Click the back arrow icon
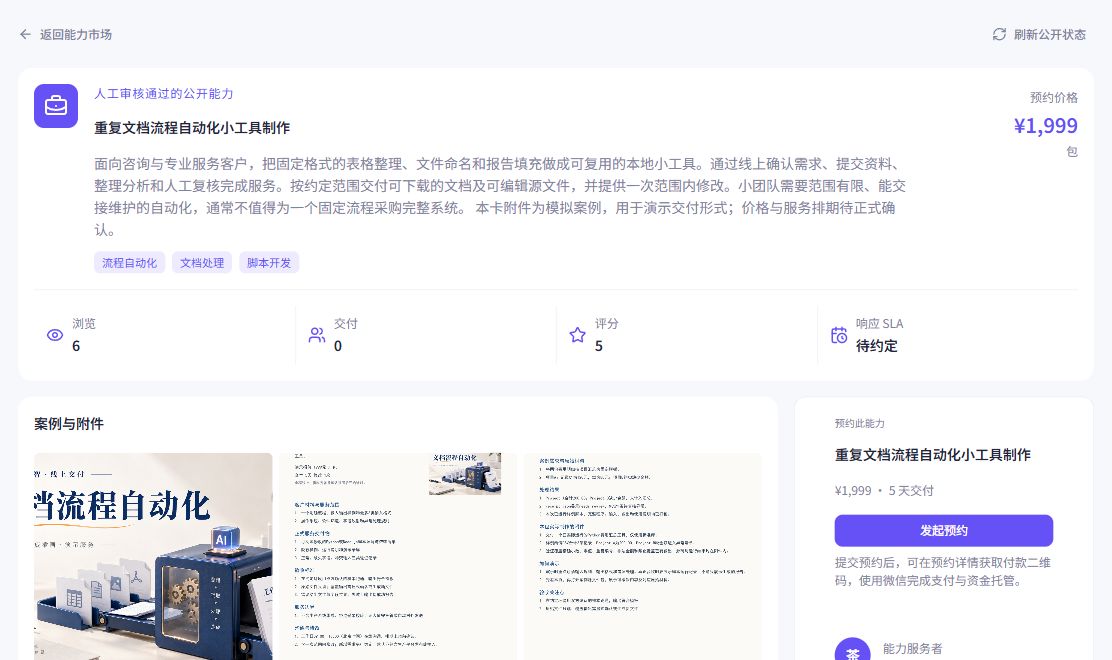 pyautogui.click(x=26, y=34)
